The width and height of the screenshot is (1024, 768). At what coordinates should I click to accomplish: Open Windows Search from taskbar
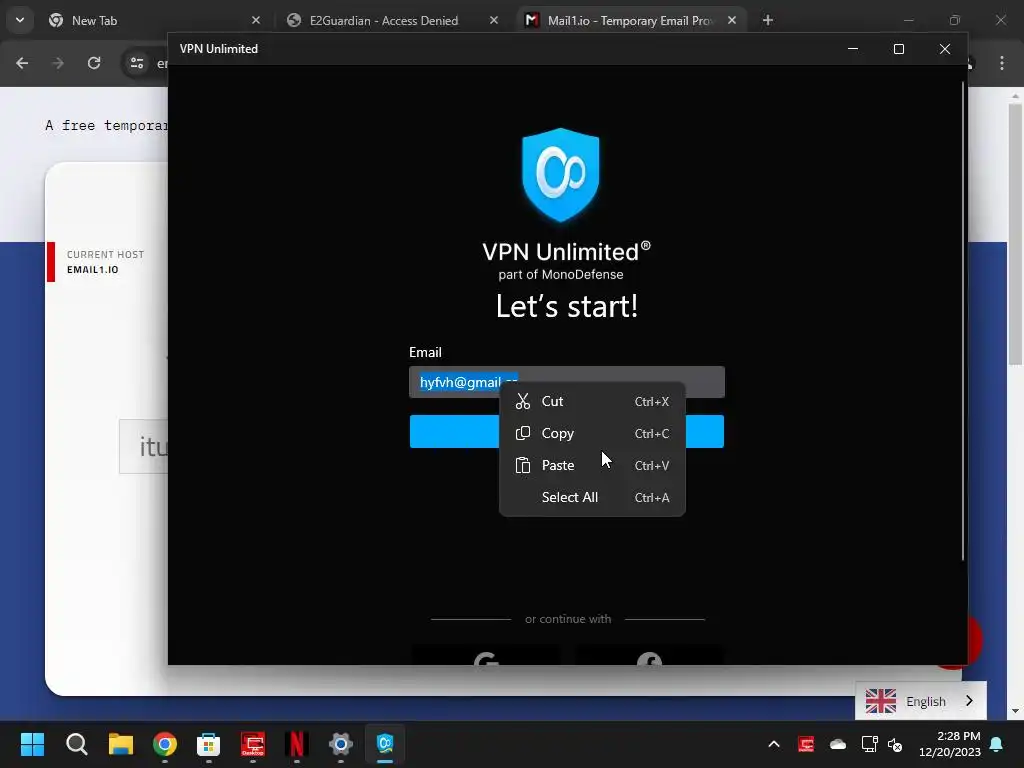[x=76, y=744]
